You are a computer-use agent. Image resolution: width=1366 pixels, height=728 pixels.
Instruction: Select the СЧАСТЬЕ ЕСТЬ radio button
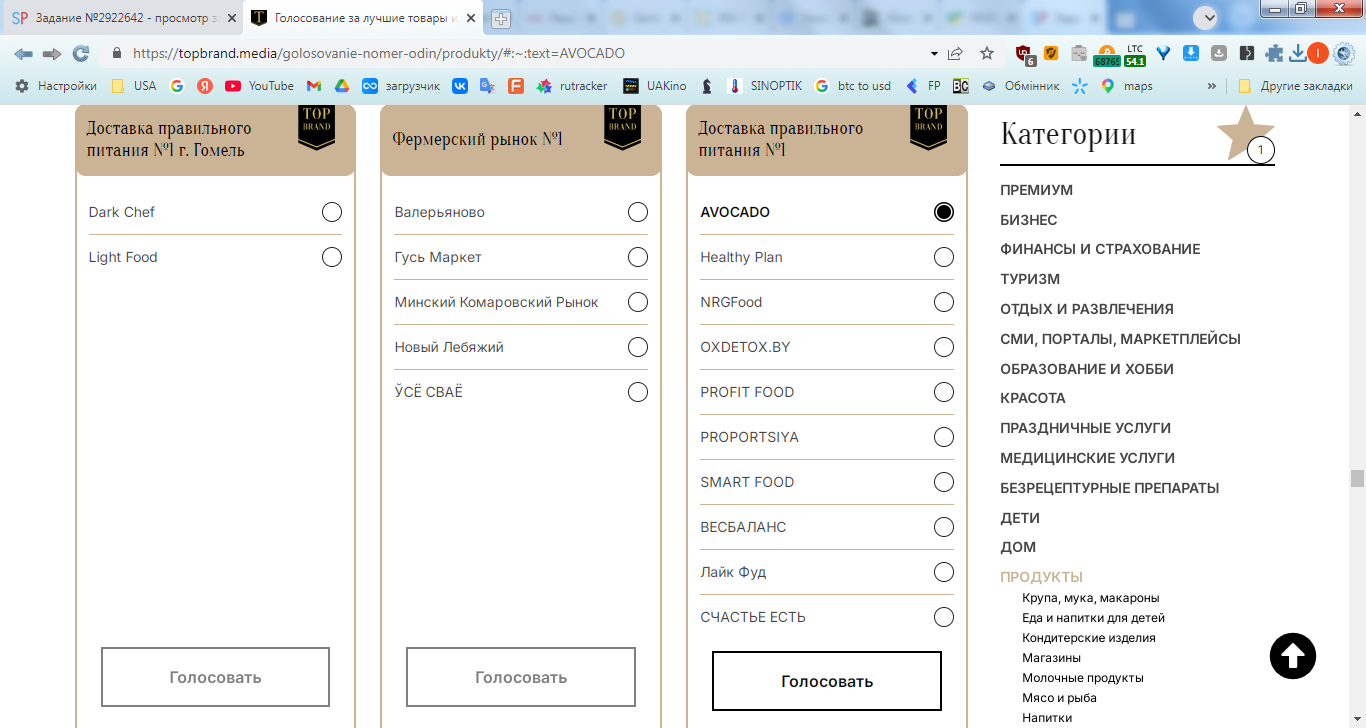pos(944,617)
